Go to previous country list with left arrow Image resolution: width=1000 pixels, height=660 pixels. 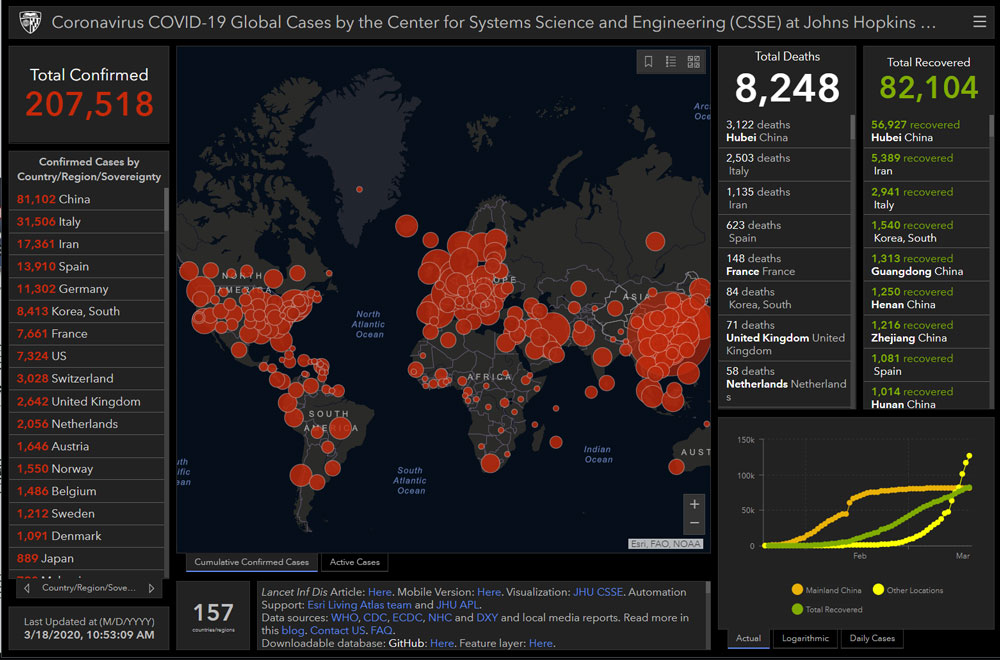coord(27,588)
